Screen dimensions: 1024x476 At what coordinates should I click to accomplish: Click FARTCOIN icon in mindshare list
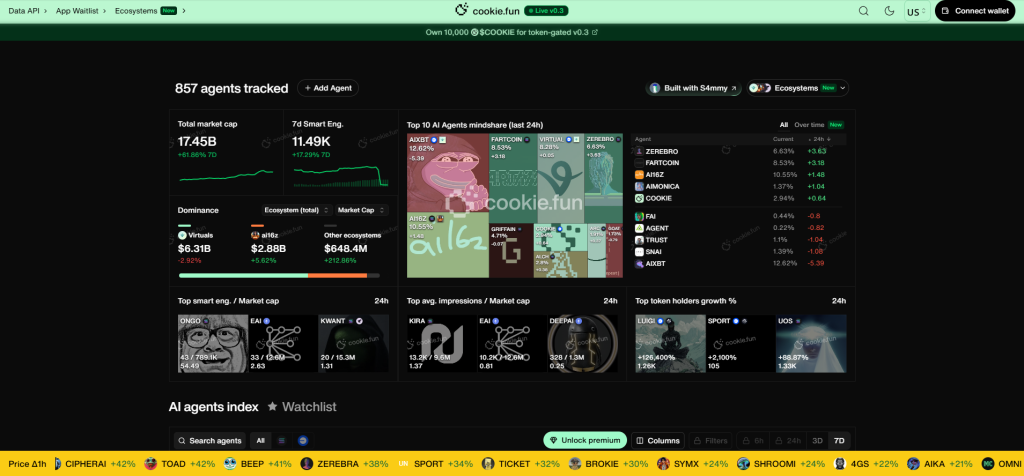[639, 163]
